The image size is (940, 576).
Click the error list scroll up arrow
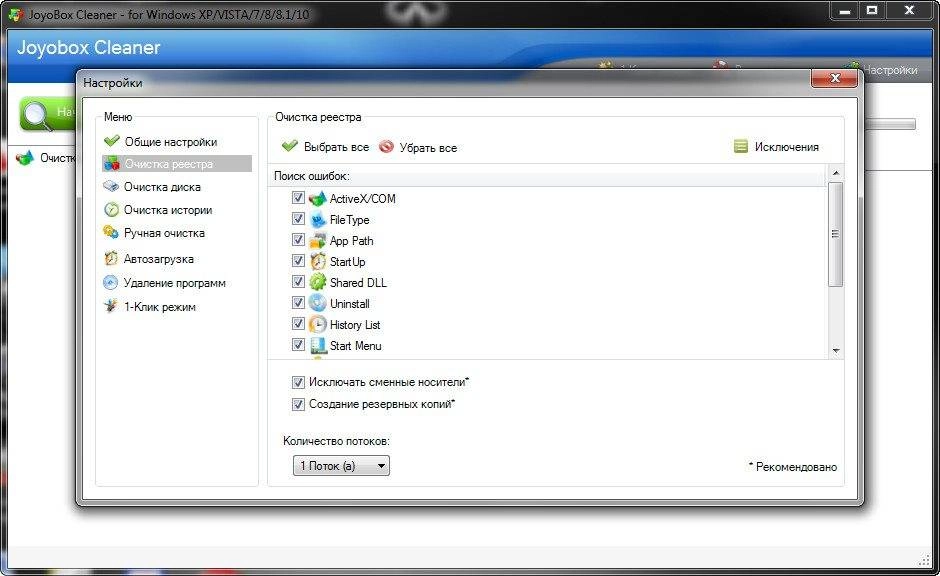click(x=836, y=173)
